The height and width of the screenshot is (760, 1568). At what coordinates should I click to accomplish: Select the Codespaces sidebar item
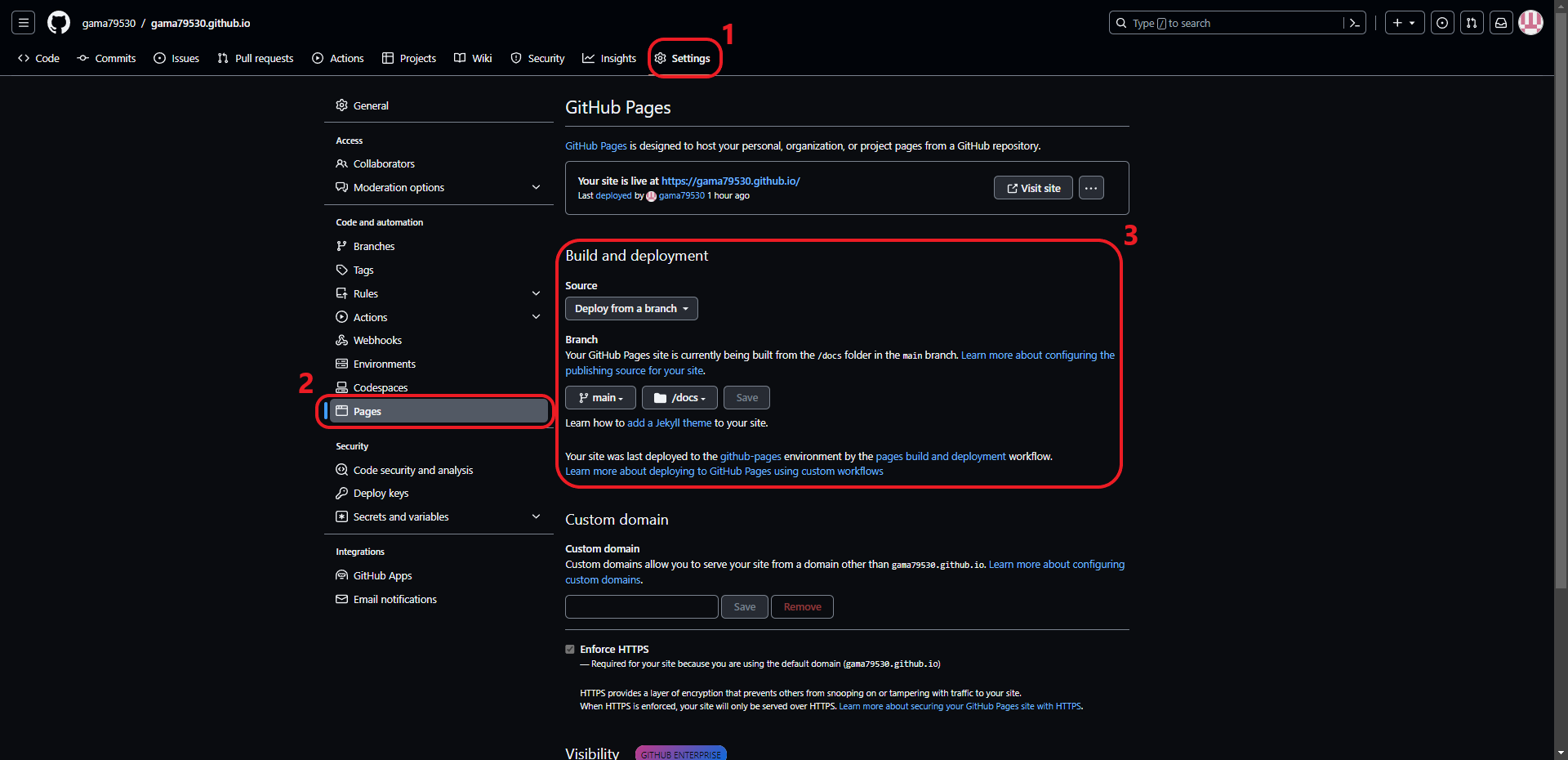[x=381, y=387]
